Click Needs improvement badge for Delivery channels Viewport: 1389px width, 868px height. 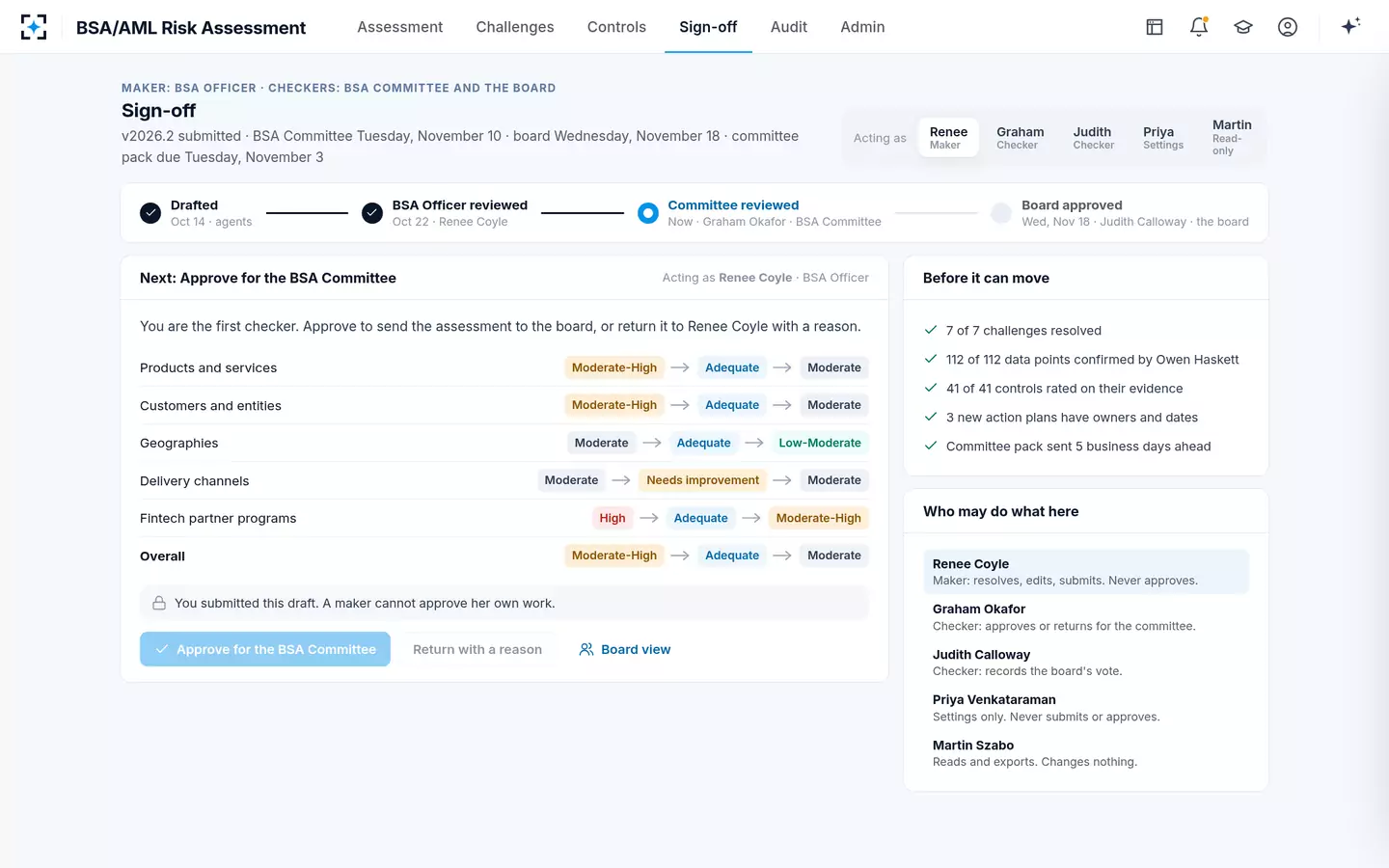click(x=702, y=480)
